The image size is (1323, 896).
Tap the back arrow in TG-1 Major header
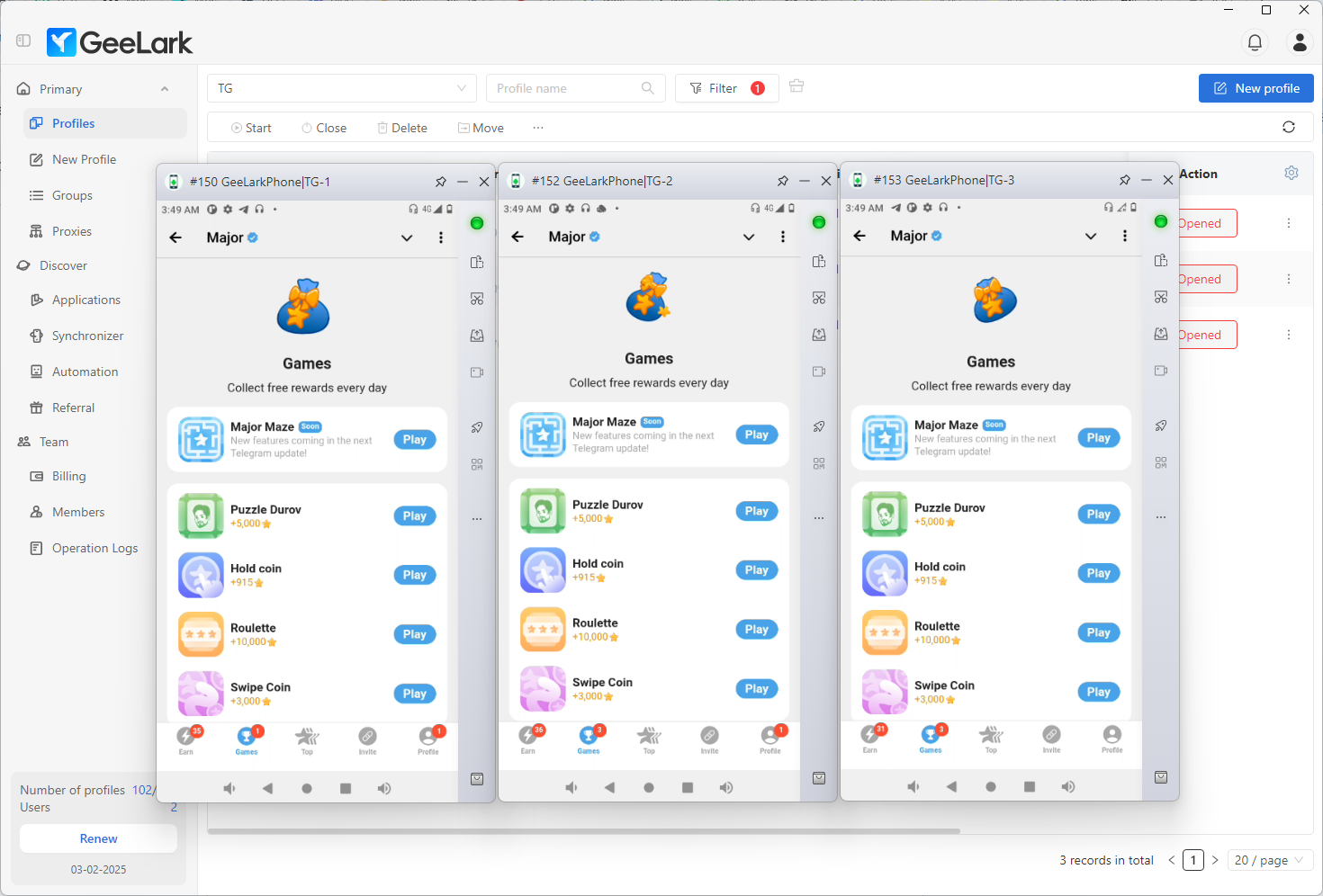coord(175,237)
